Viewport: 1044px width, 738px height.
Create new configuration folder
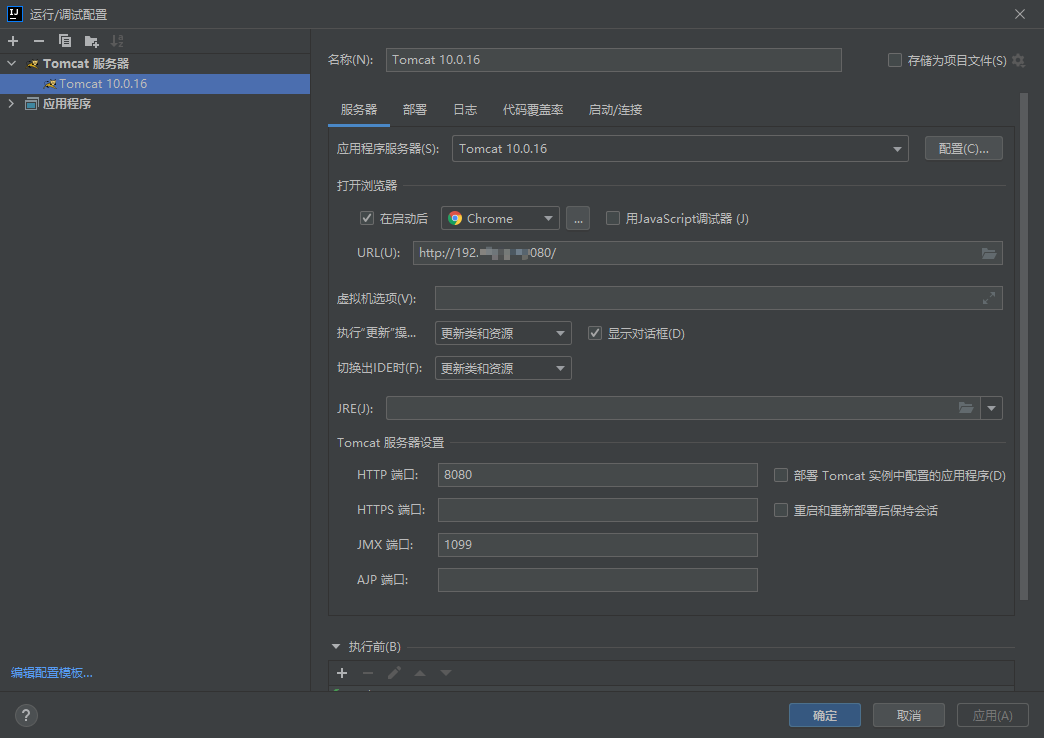coord(91,41)
